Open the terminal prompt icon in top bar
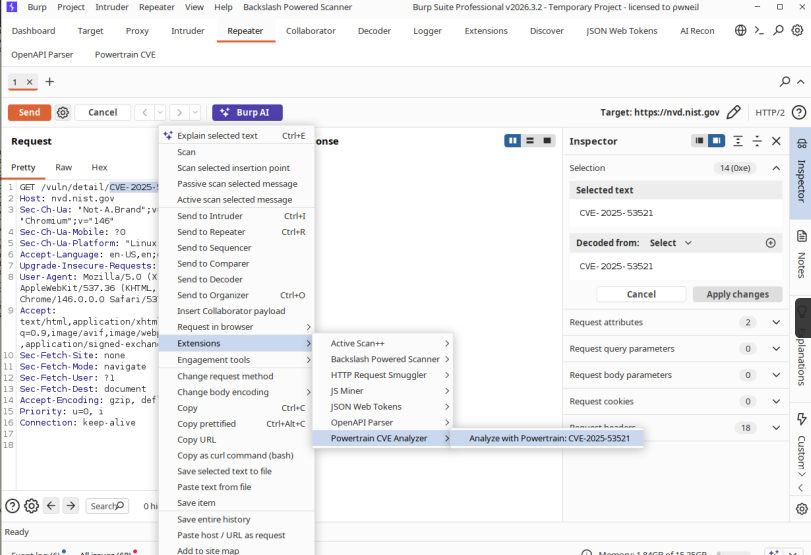 [759, 31]
